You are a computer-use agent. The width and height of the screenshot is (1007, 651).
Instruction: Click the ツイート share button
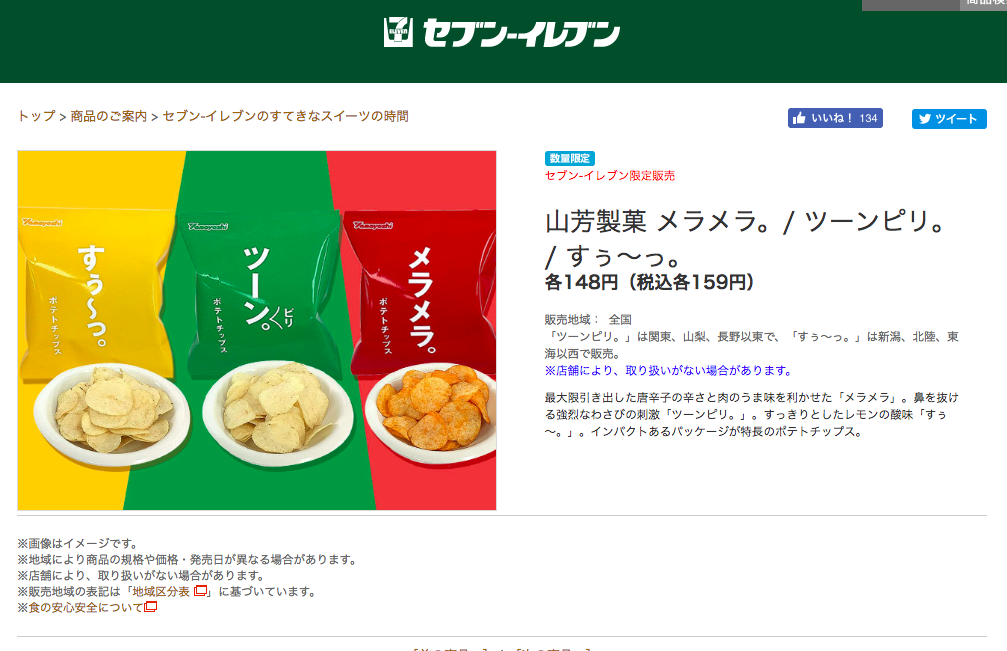click(949, 119)
